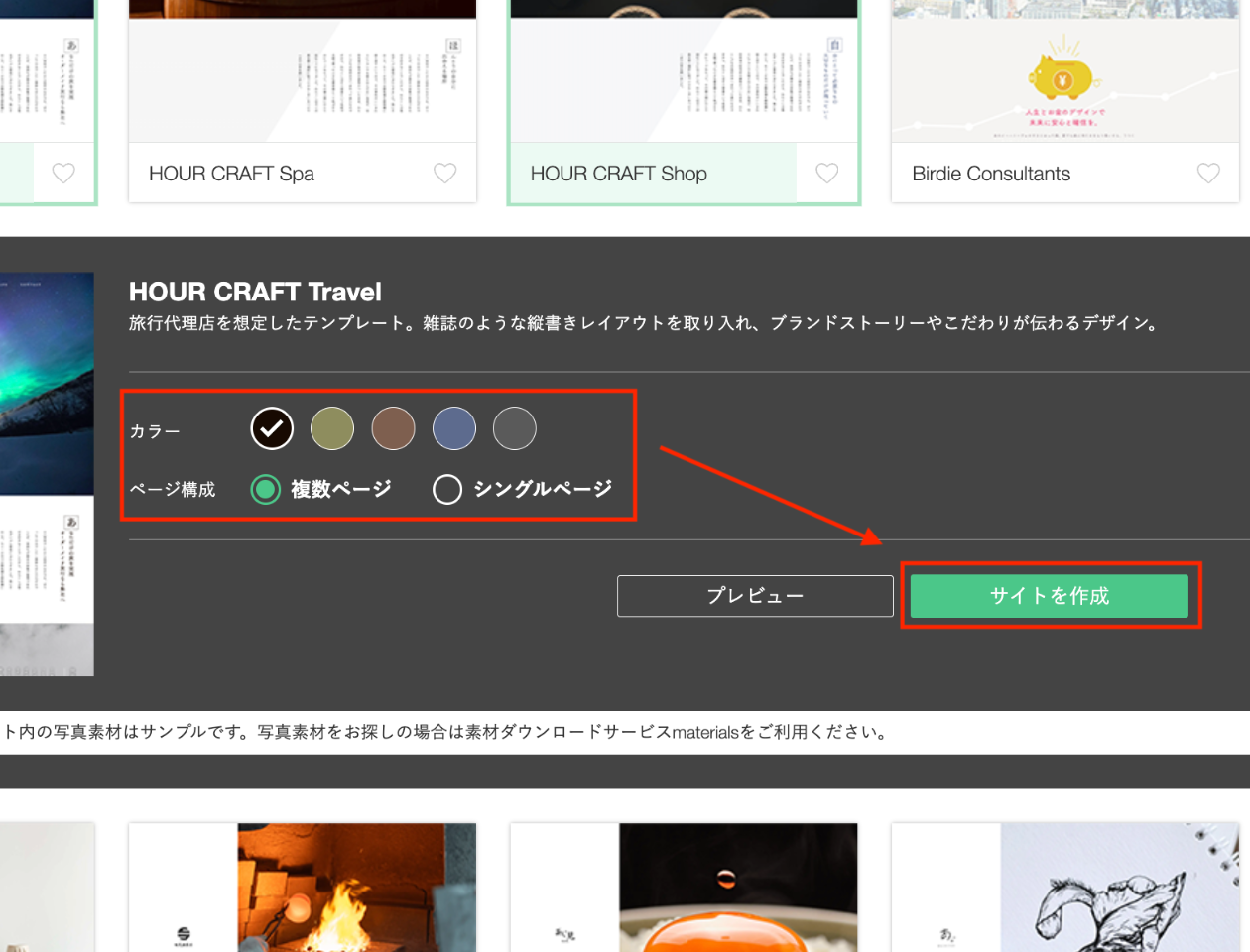Favorite the HOUR CRAFT Shop template heart

(x=826, y=174)
